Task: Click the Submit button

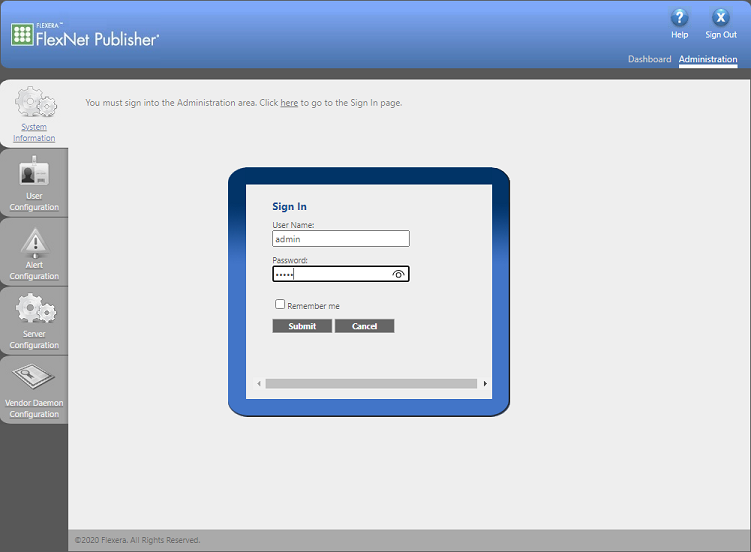Action: click(x=302, y=326)
